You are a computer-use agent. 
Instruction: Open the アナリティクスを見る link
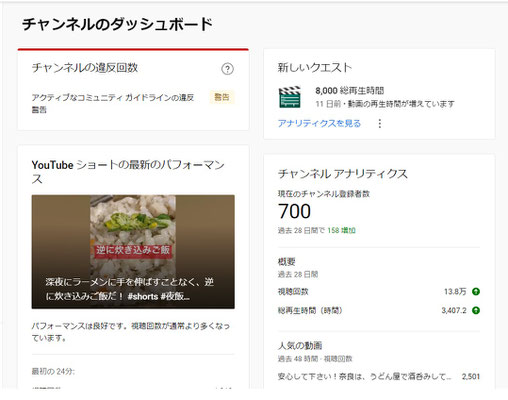click(x=319, y=124)
